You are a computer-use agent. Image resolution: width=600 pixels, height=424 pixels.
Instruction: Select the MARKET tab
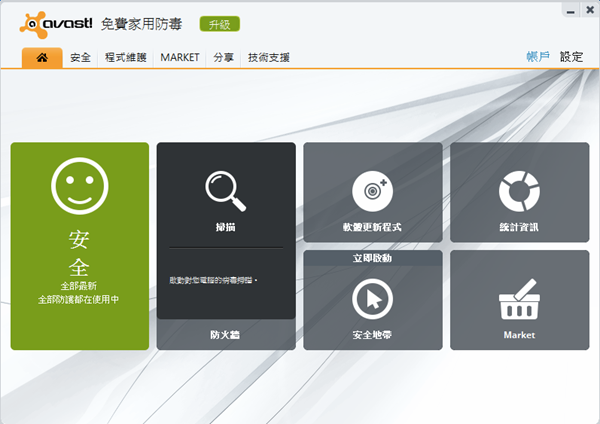tap(180, 58)
